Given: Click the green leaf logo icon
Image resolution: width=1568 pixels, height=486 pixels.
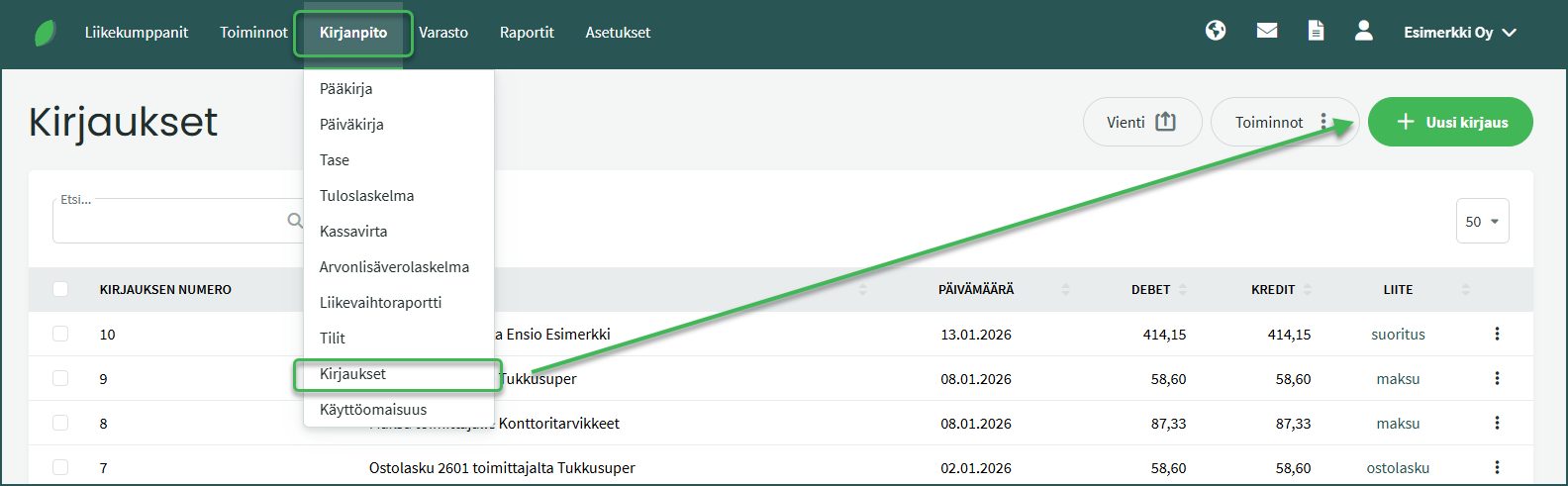Looking at the screenshot, I should pyautogui.click(x=46, y=33).
